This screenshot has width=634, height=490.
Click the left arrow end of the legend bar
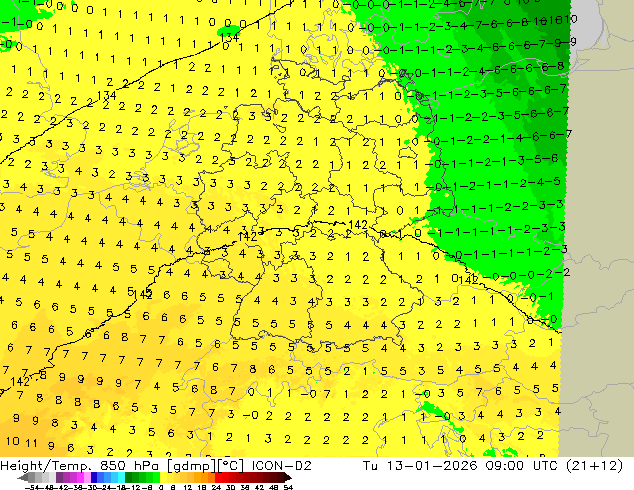(23, 478)
